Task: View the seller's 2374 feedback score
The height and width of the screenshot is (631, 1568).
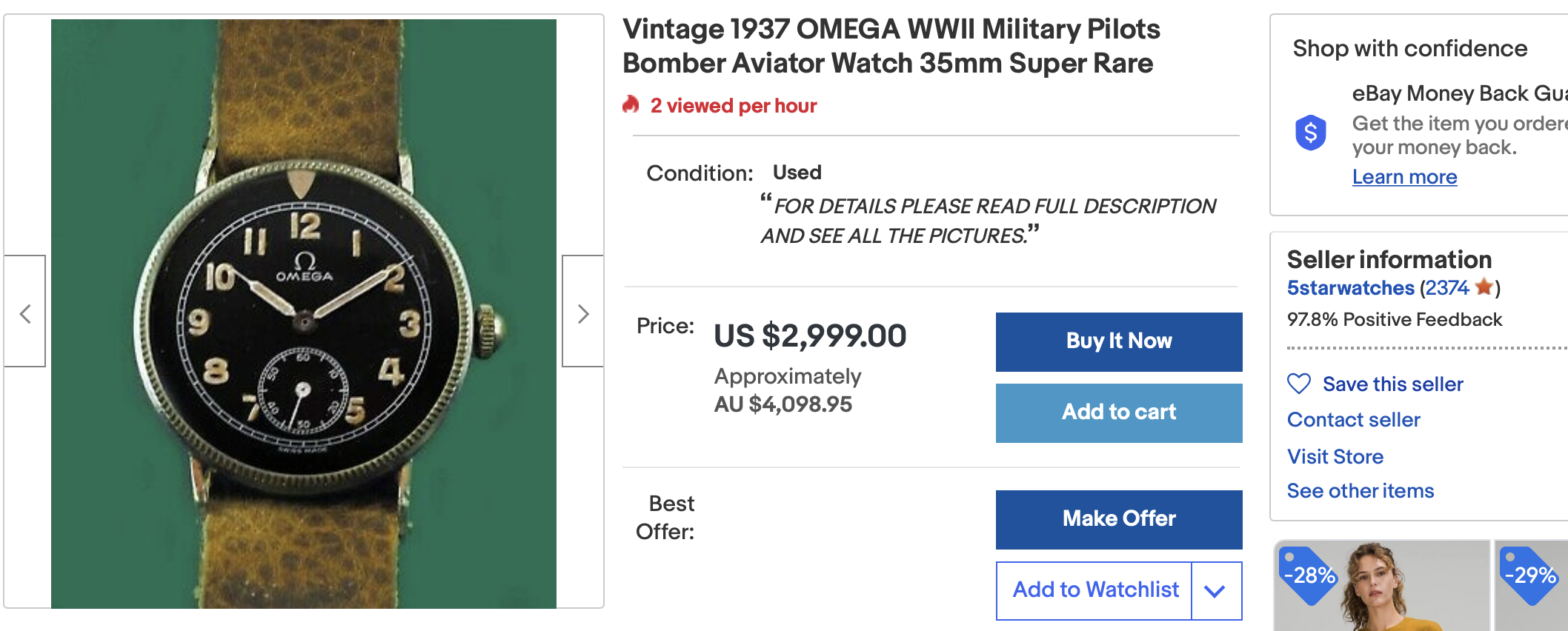Action: [1446, 287]
